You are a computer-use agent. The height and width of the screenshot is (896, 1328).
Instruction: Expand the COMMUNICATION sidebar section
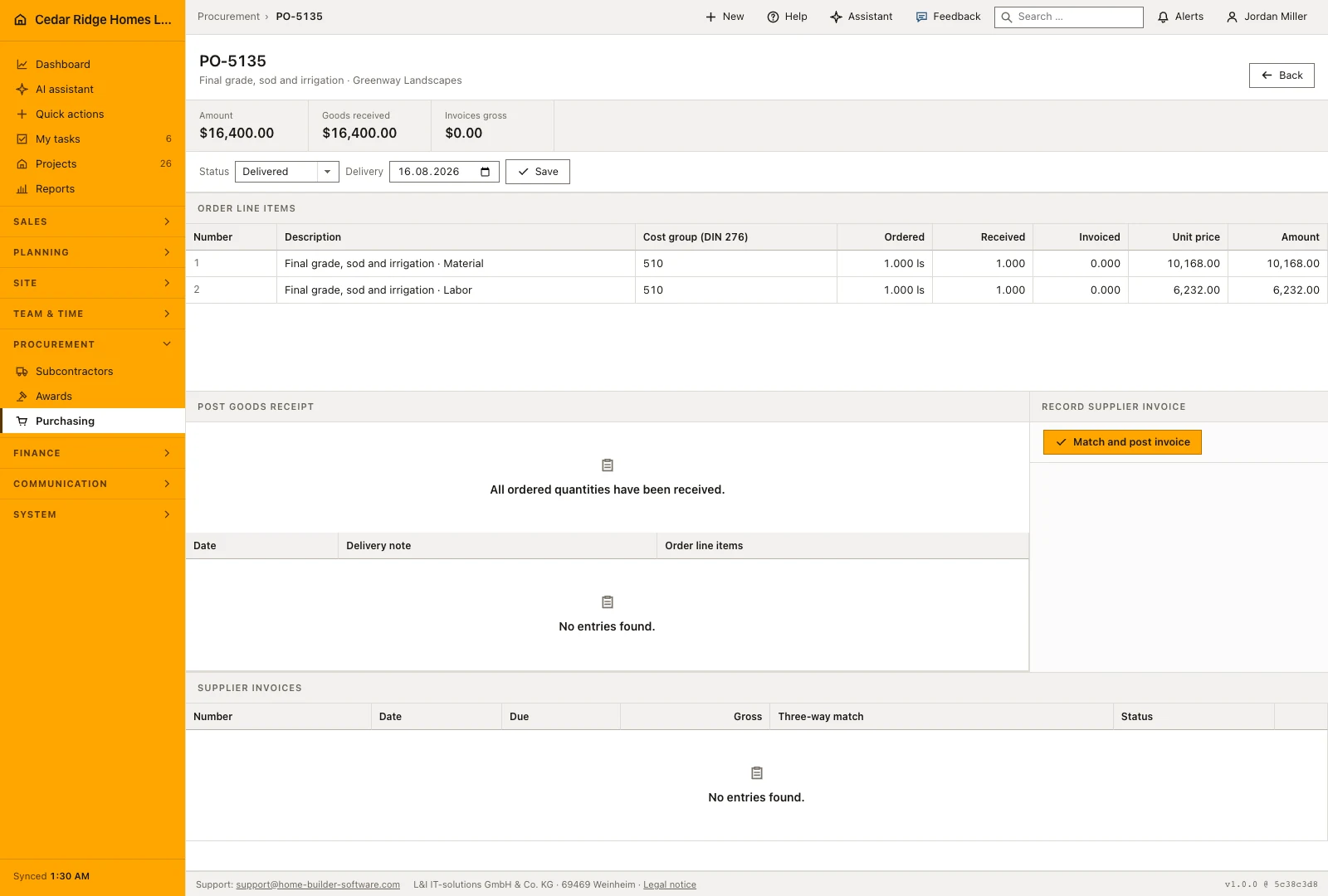tap(92, 484)
